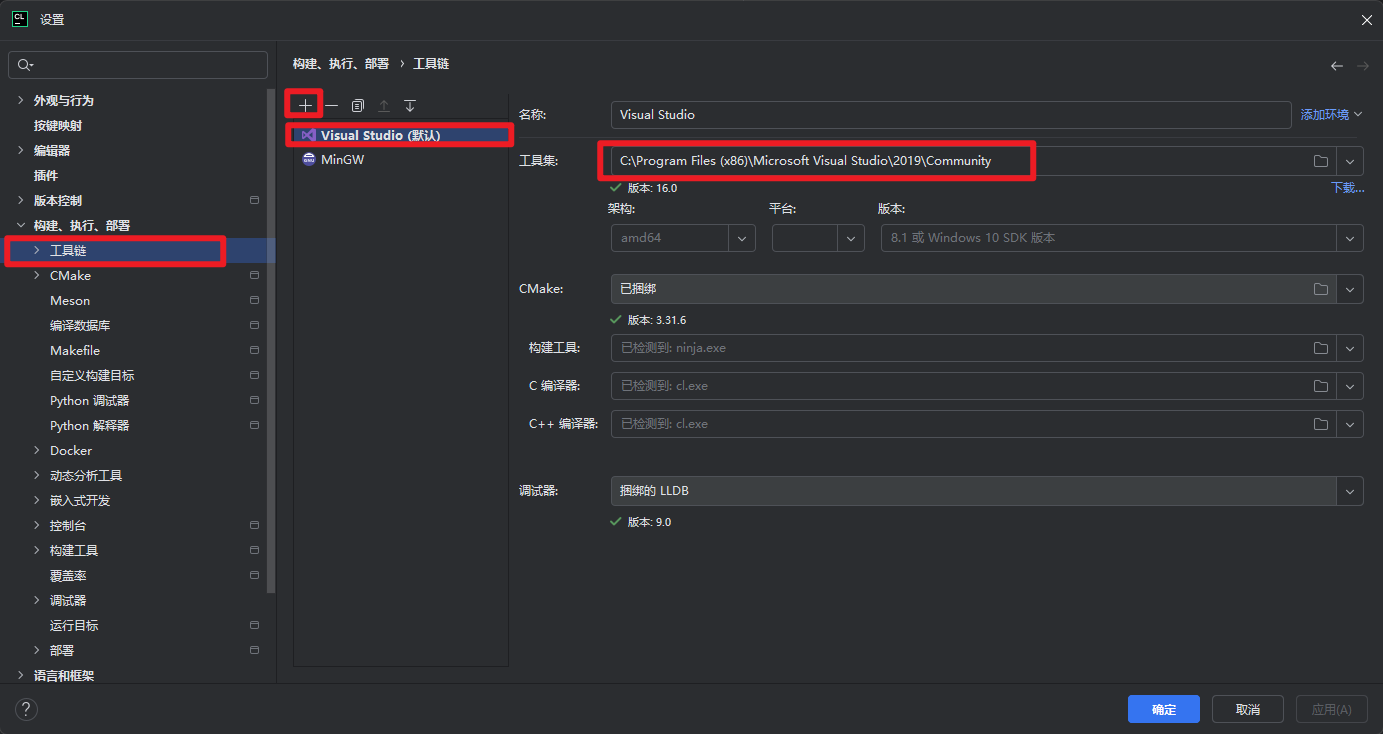Viewport: 1383px width, 734px height.
Task: Expand 工具链 tree node
Action: click(37, 251)
